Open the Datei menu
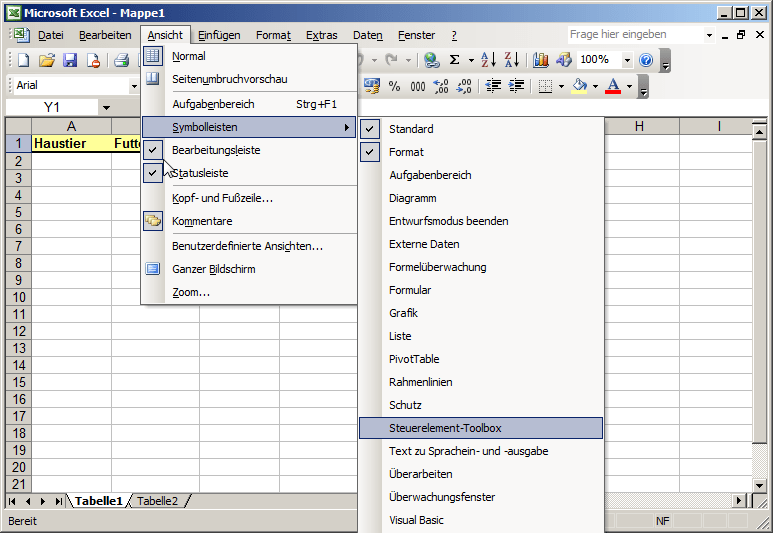773x533 pixels. (51, 35)
